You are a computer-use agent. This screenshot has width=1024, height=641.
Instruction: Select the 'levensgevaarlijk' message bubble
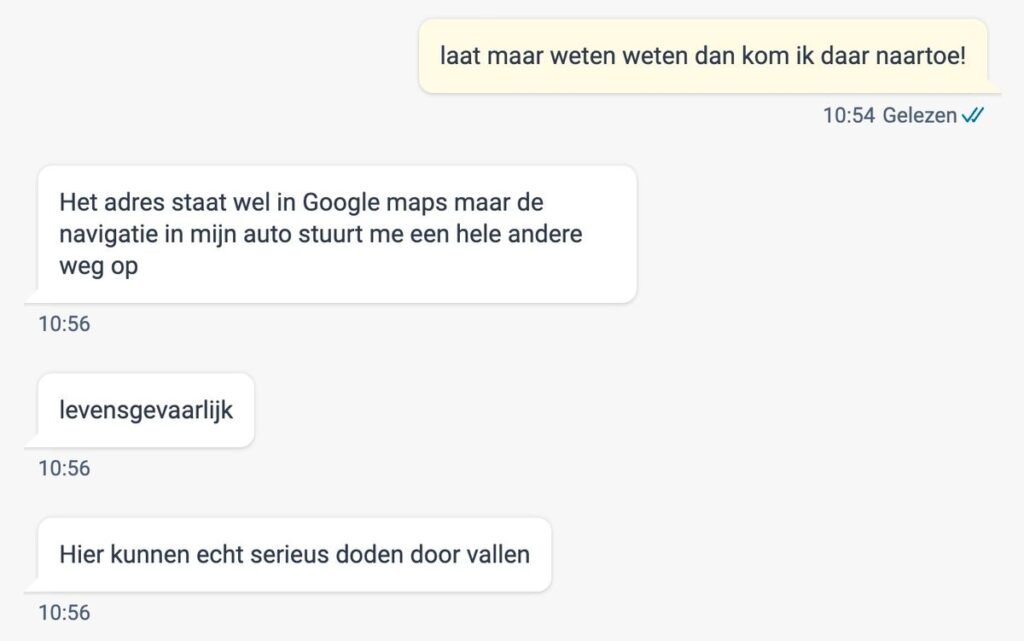coord(146,411)
